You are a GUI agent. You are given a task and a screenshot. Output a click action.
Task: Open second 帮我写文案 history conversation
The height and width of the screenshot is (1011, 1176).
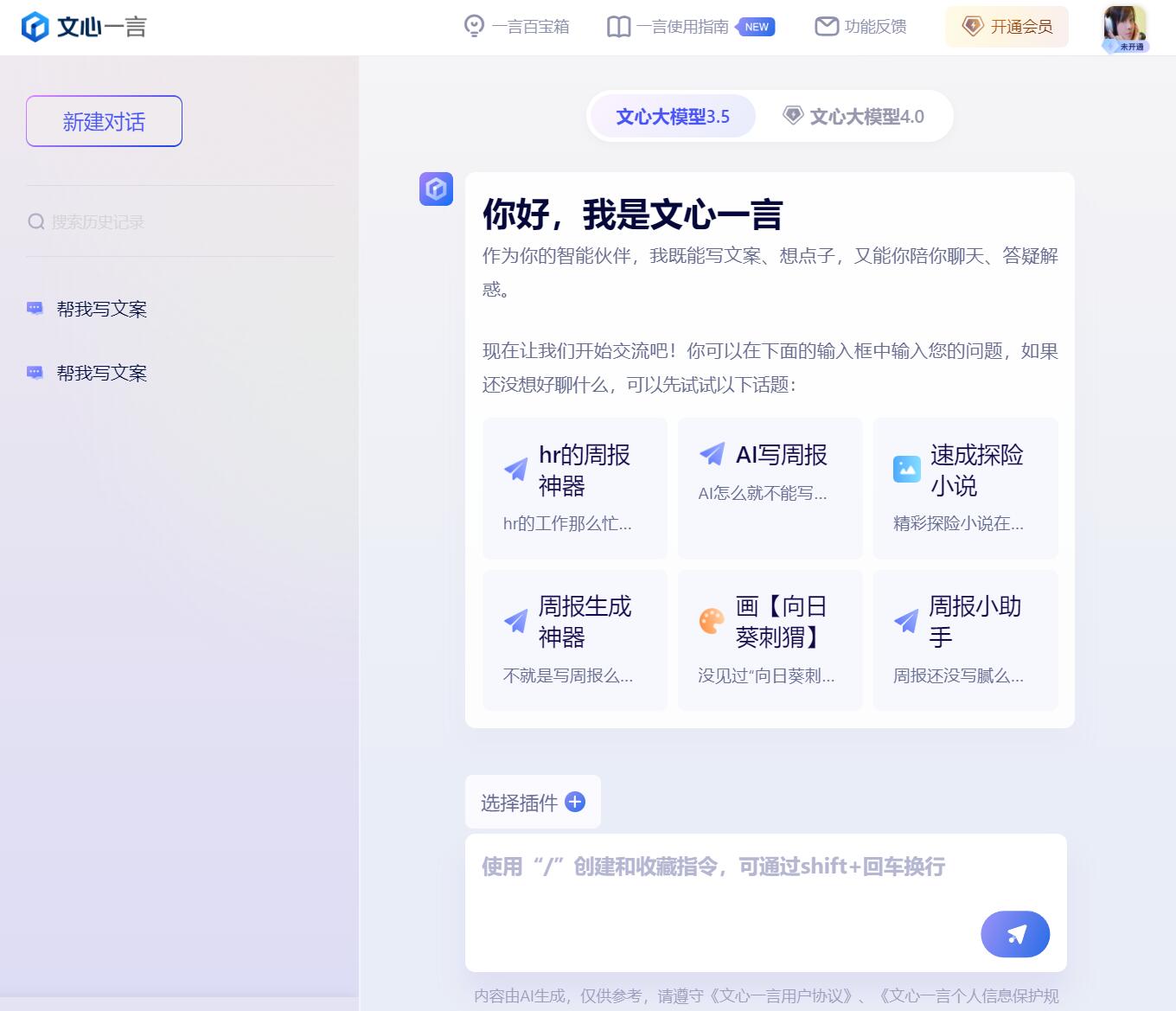[102, 373]
